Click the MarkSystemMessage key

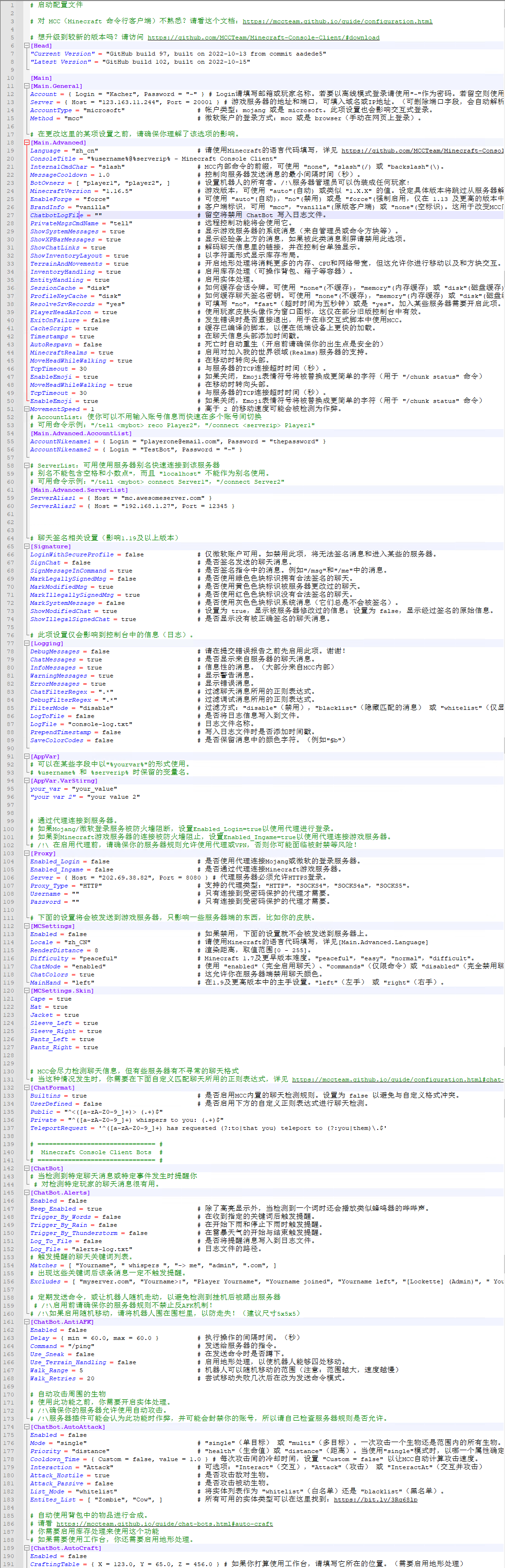62,603
